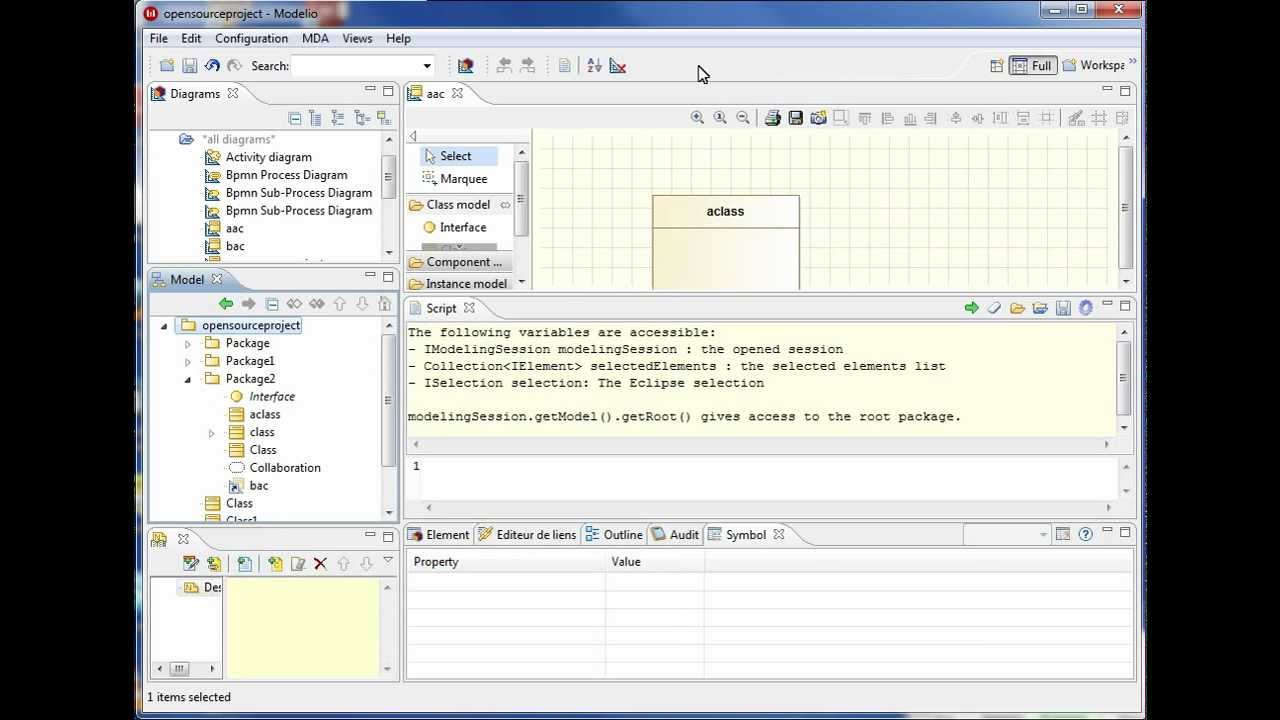Clear script console with eraser icon
This screenshot has width=1280, height=720.
tap(994, 308)
